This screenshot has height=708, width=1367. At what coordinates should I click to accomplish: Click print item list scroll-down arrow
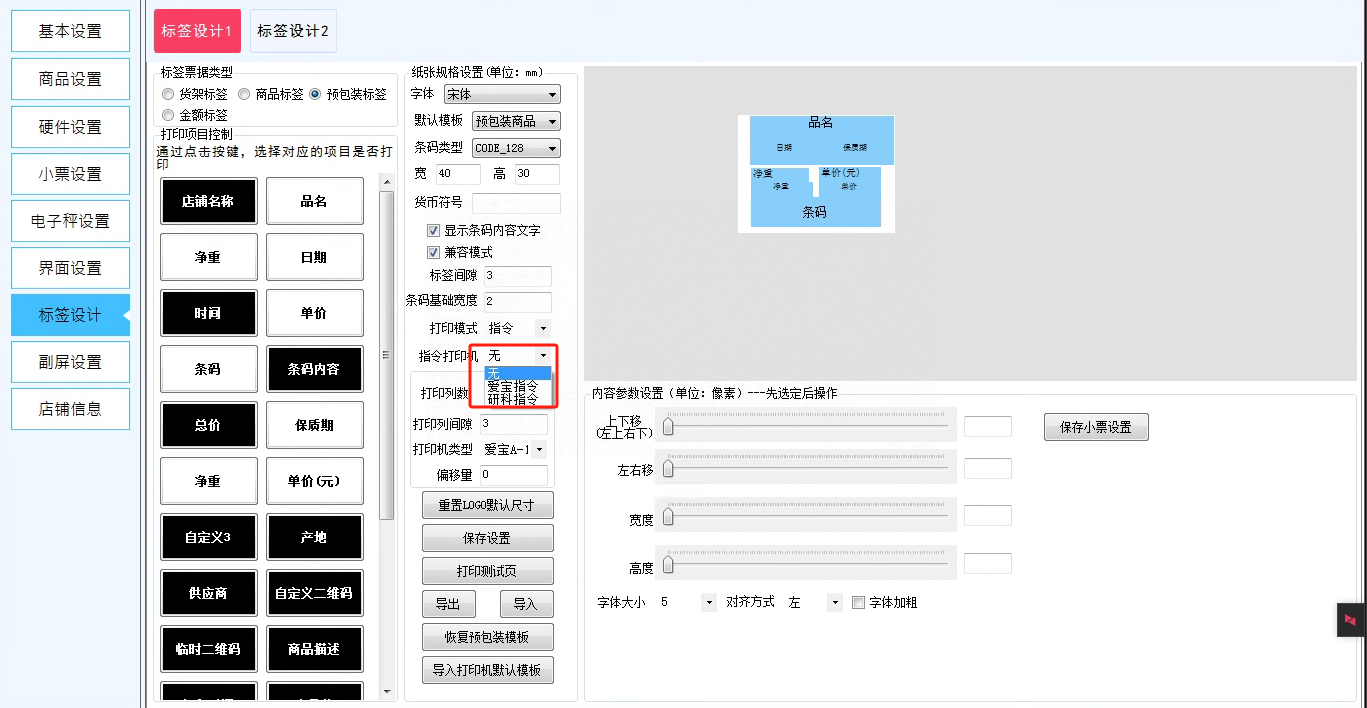[x=387, y=692]
